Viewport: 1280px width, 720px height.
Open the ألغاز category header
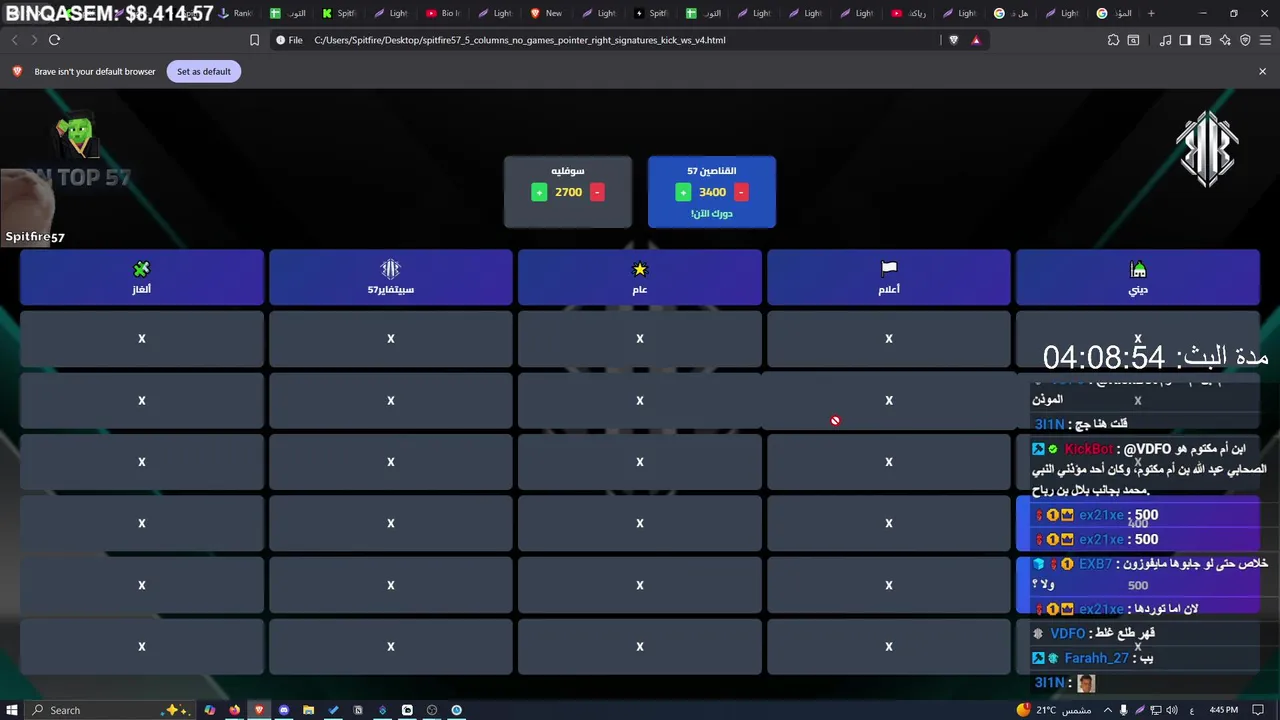tap(142, 277)
